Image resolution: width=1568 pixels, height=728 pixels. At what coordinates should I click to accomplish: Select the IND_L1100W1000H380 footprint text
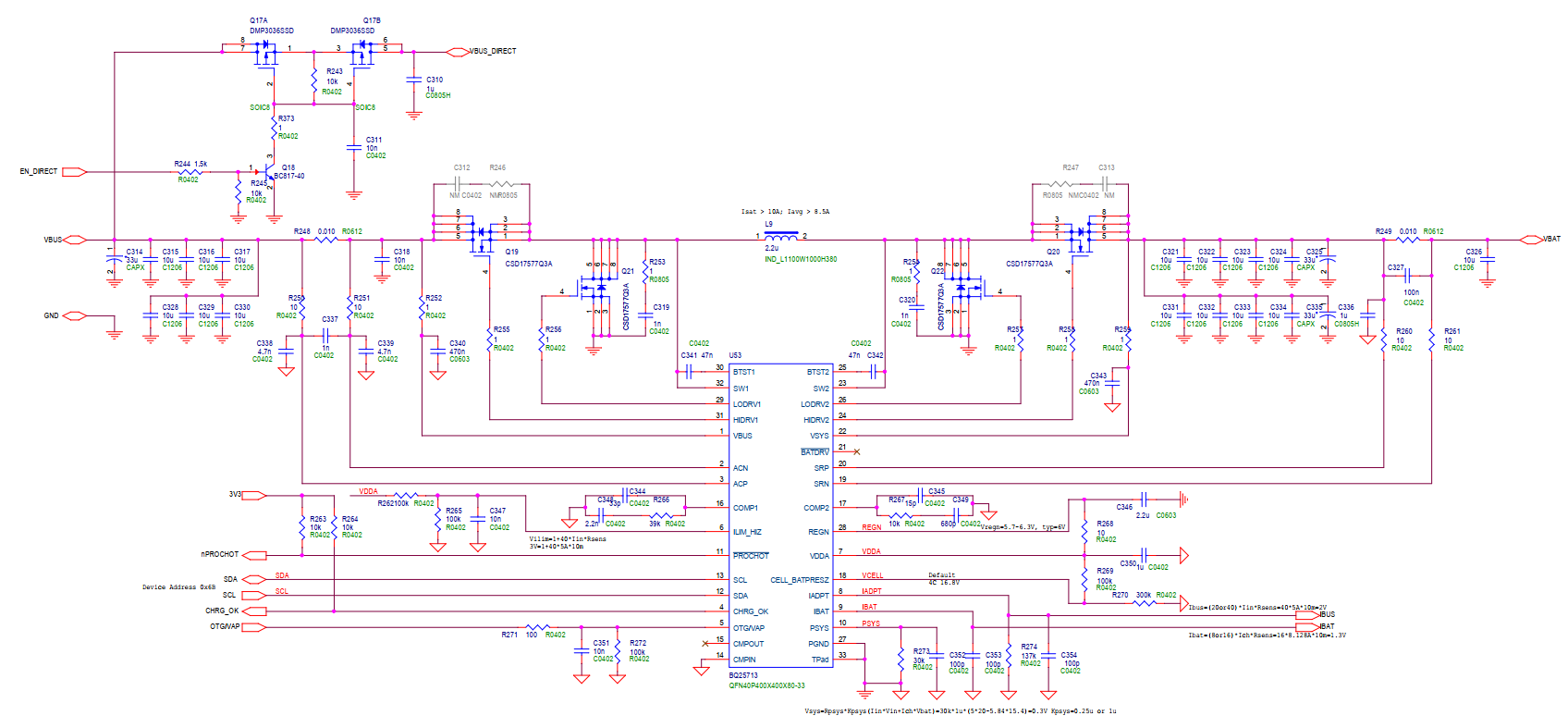(x=801, y=259)
